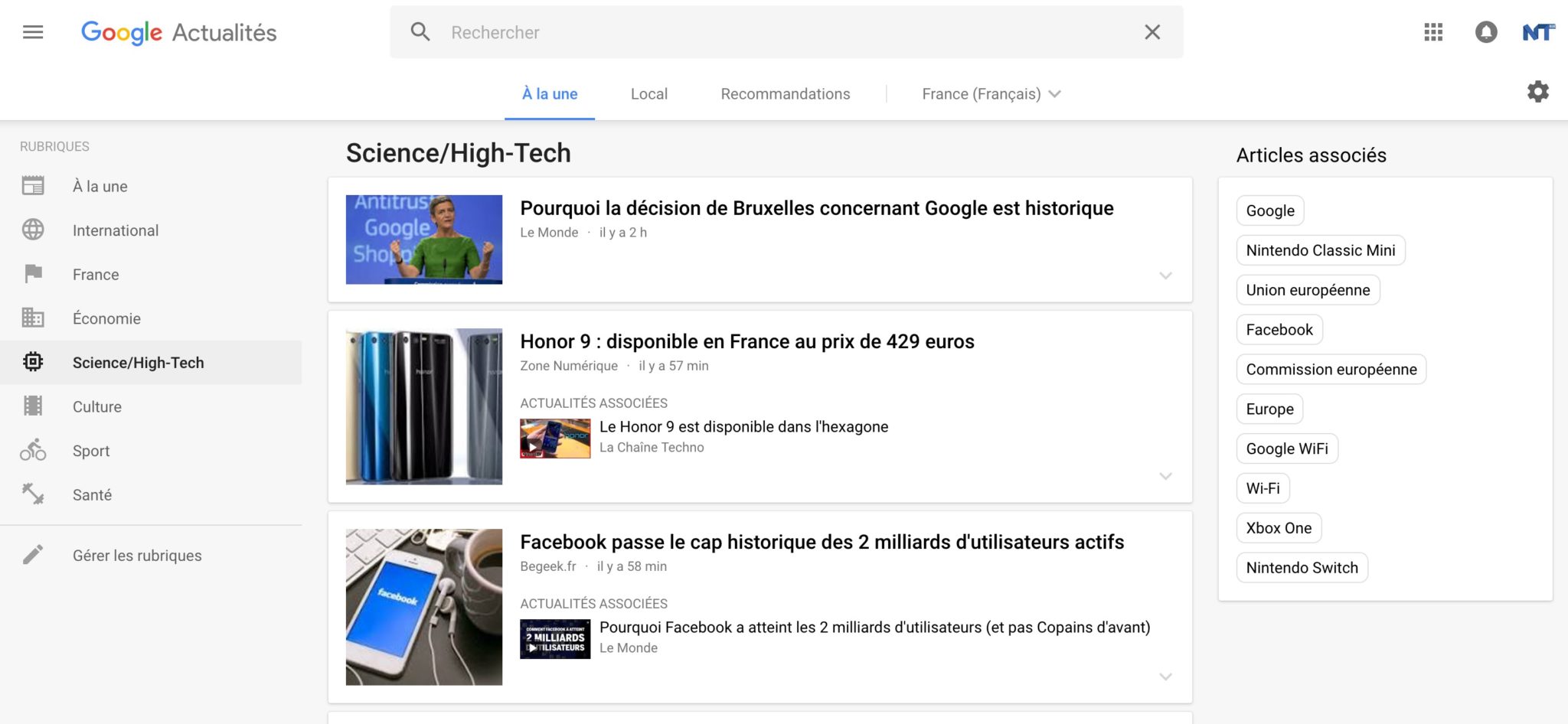Open the hamburger navigation menu
Image resolution: width=1568 pixels, height=724 pixels.
tap(34, 31)
